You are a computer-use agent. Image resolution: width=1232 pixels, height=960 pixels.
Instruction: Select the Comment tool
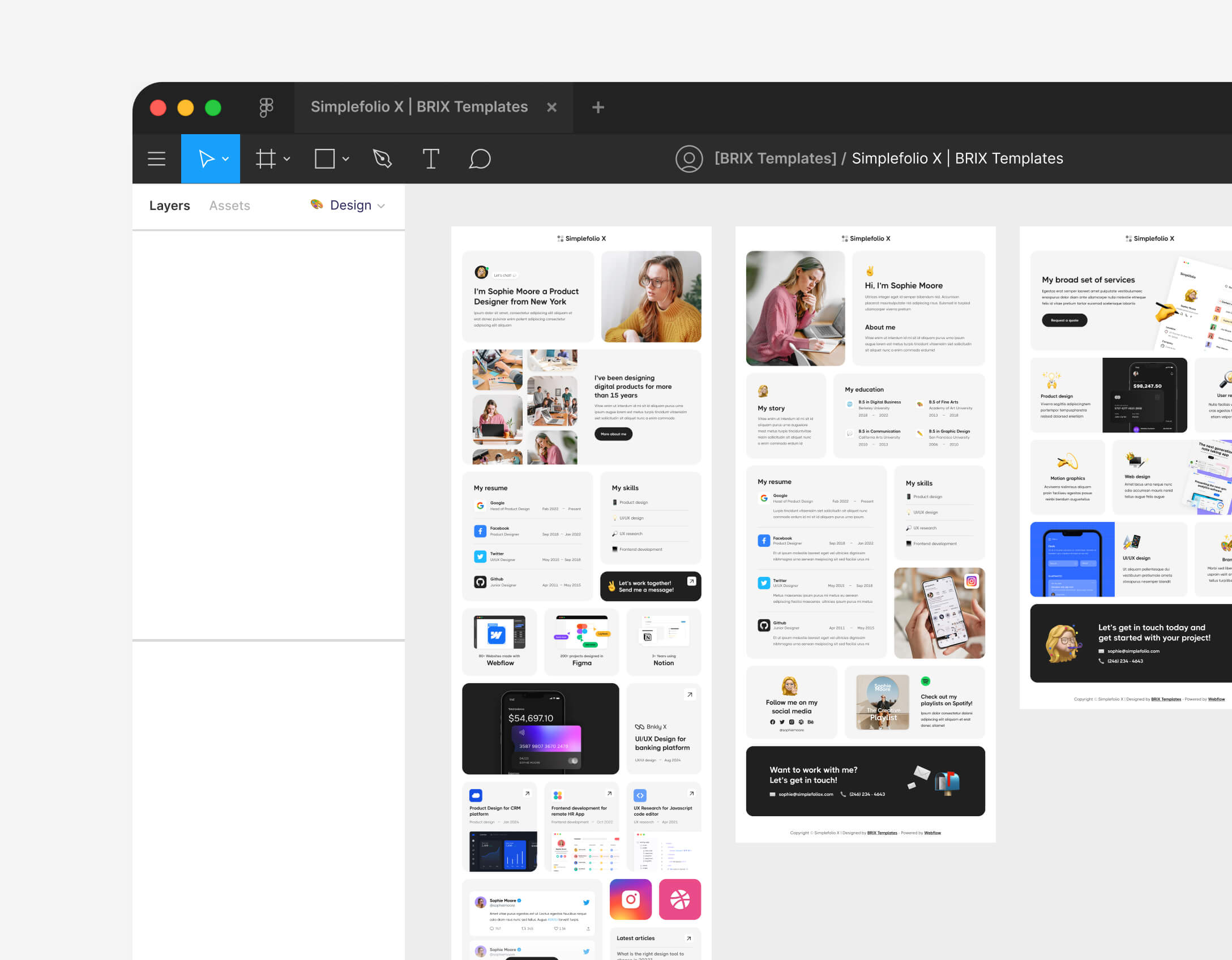coord(481,158)
